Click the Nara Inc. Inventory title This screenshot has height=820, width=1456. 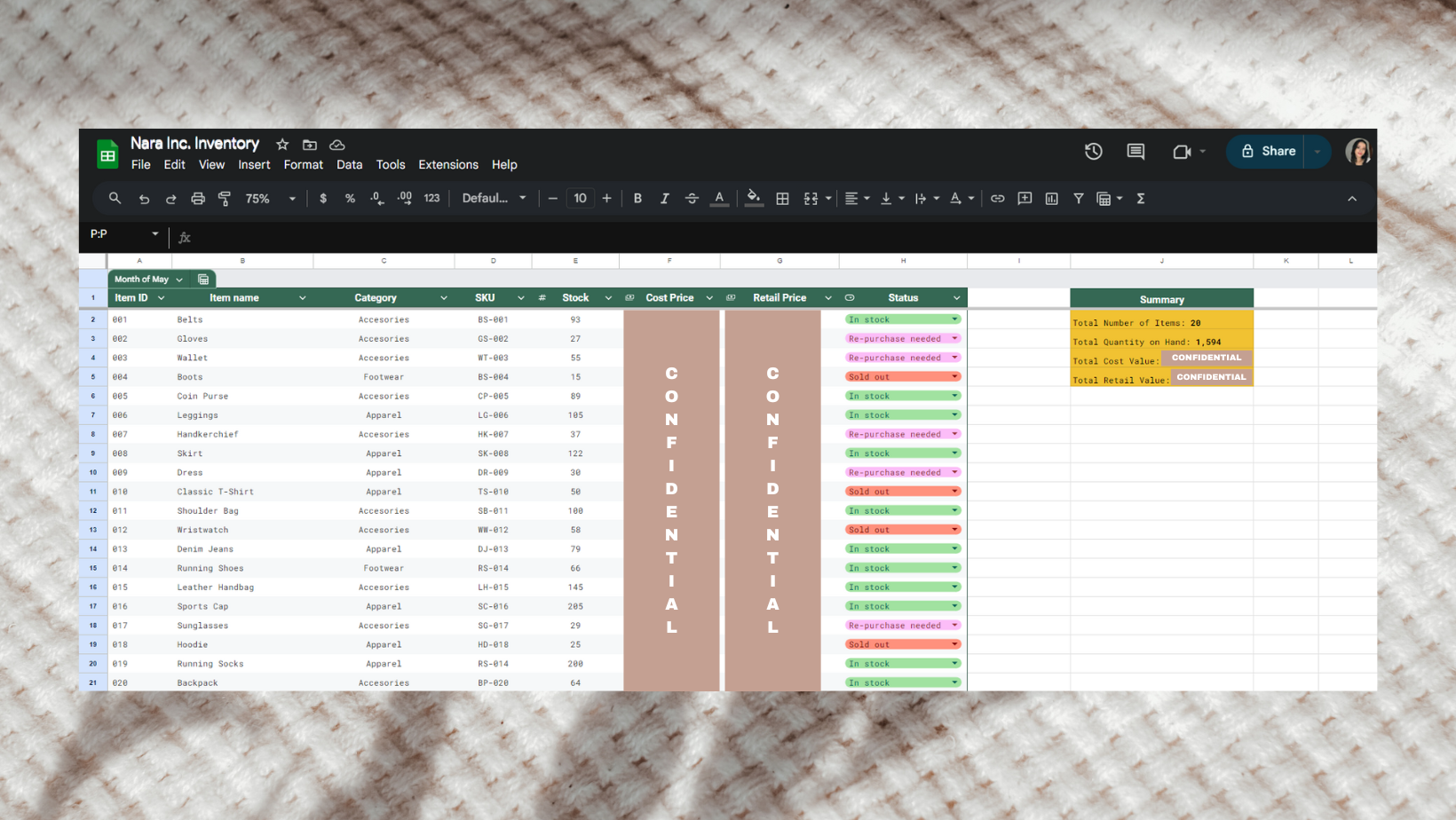pyautogui.click(x=194, y=144)
